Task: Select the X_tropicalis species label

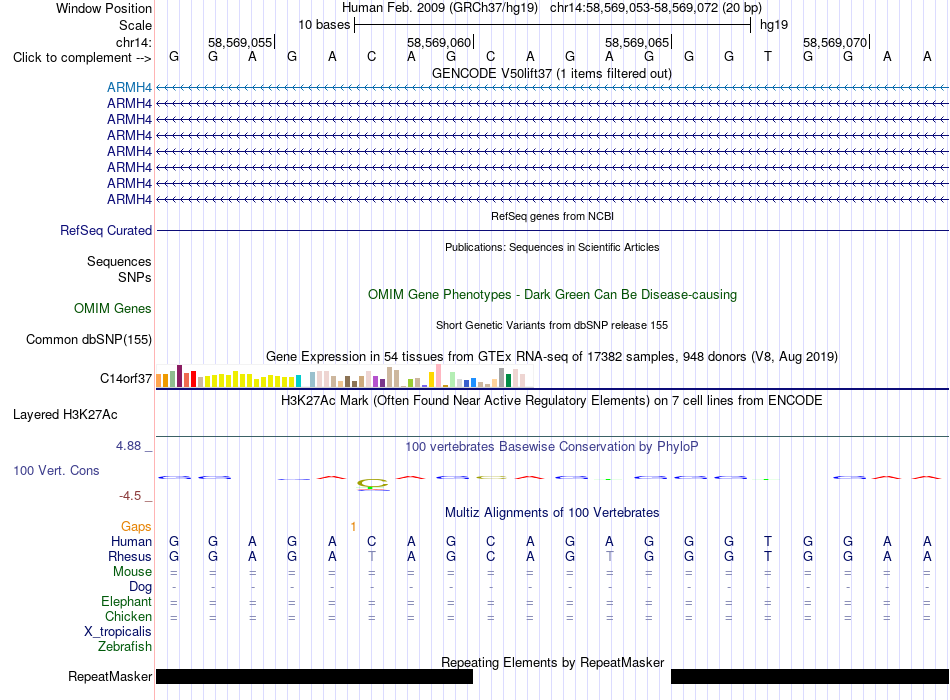Action: (x=118, y=632)
